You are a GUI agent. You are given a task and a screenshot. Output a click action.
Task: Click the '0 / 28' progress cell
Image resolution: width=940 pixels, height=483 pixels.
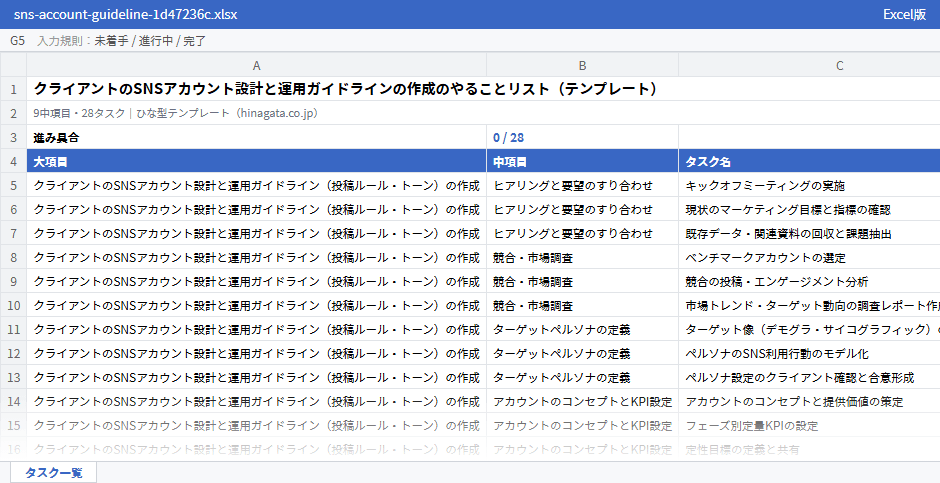point(582,137)
